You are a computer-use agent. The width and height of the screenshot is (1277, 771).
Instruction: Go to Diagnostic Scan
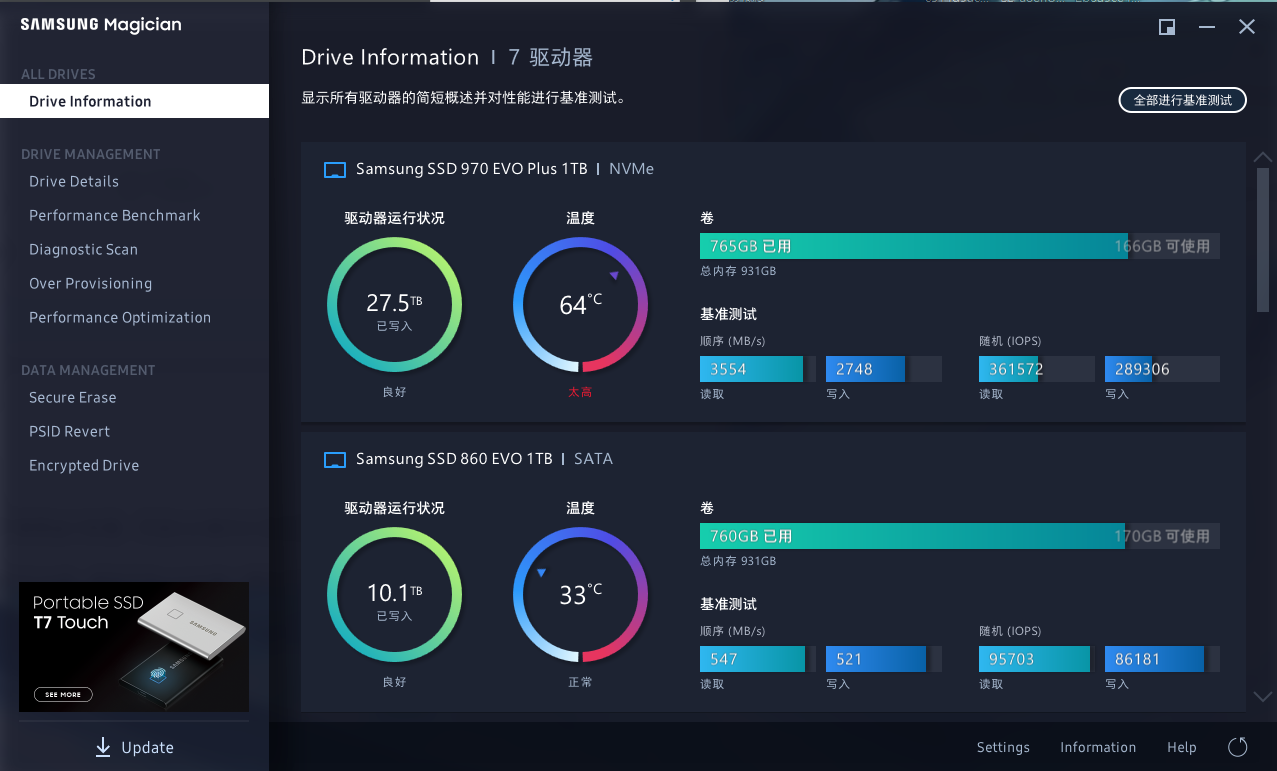pyautogui.click(x=83, y=249)
